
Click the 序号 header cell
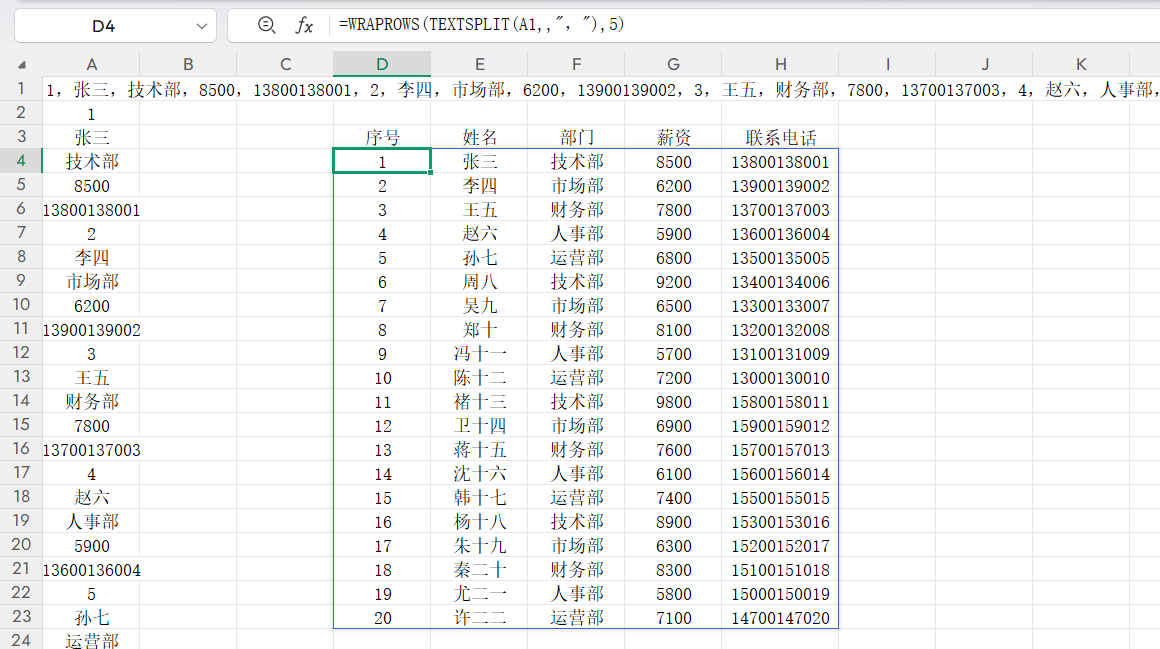click(x=382, y=138)
